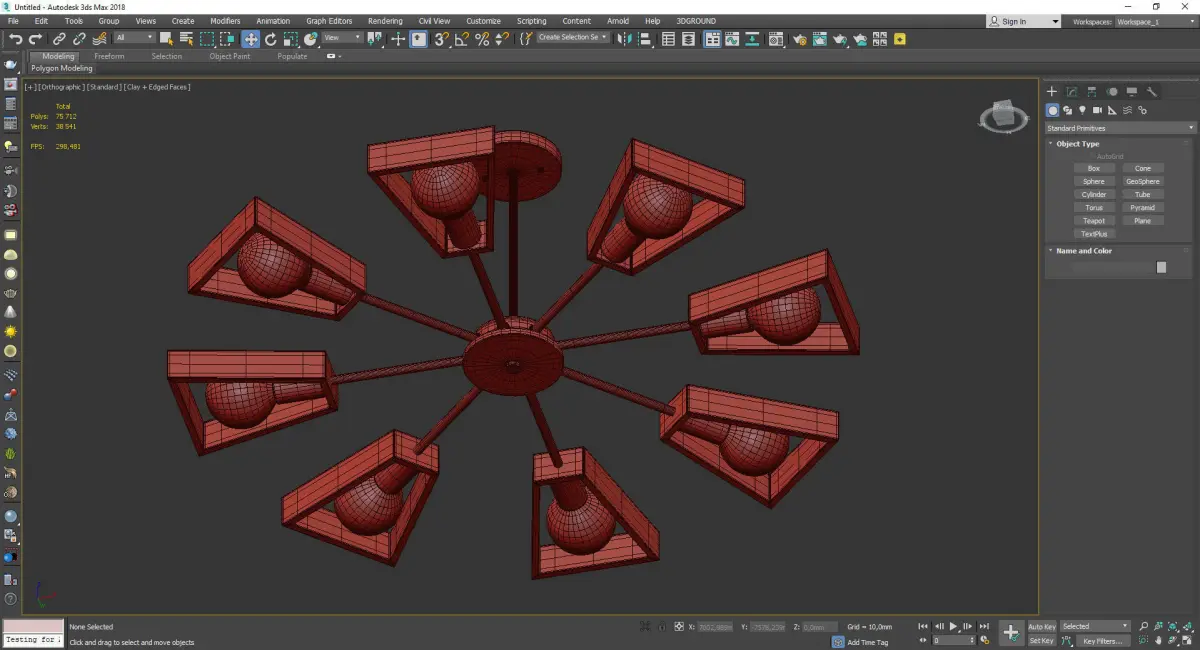Open the 3DGROUND menu
Image resolution: width=1200 pixels, height=650 pixels.
click(x=694, y=21)
